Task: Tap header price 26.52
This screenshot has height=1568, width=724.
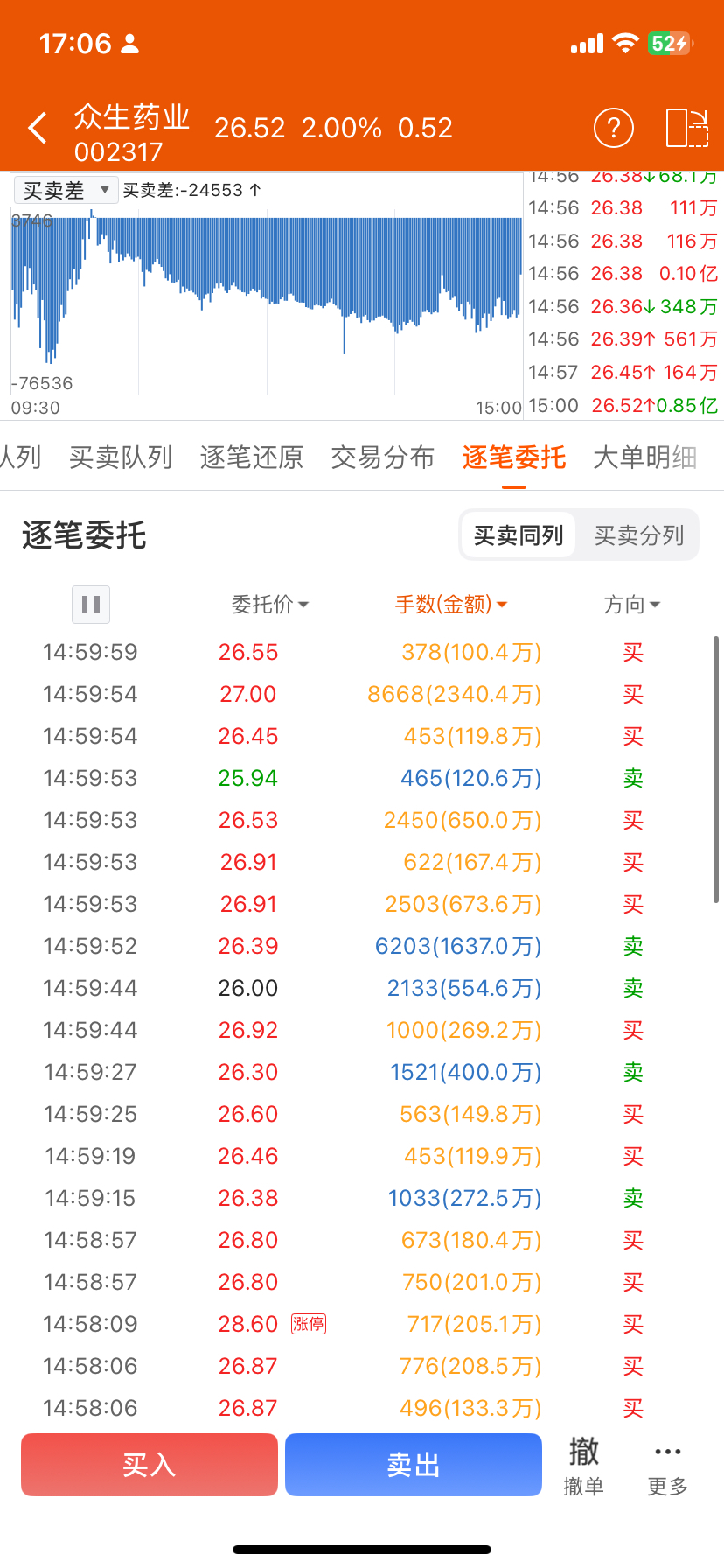Action: click(x=250, y=128)
